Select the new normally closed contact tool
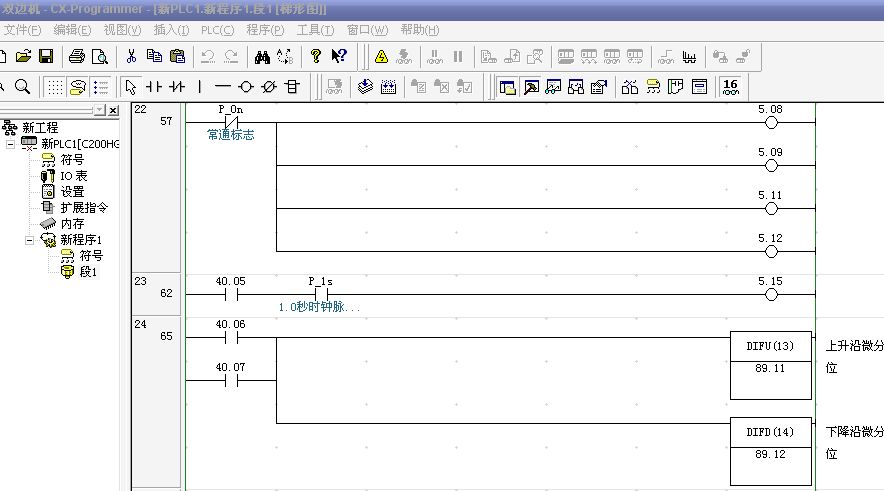Viewport: 884px width, 491px height. (177, 87)
